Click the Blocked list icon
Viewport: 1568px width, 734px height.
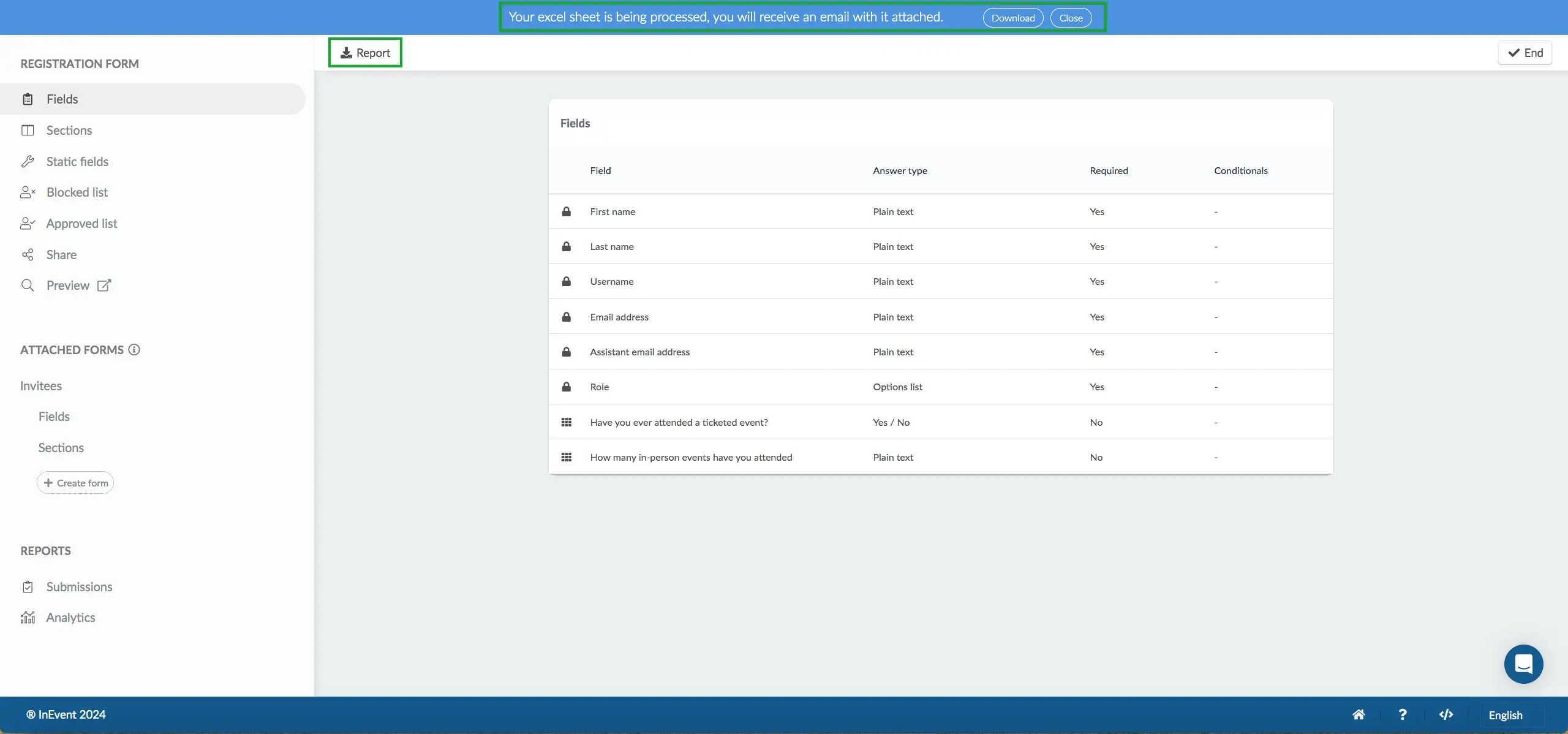[x=27, y=192]
